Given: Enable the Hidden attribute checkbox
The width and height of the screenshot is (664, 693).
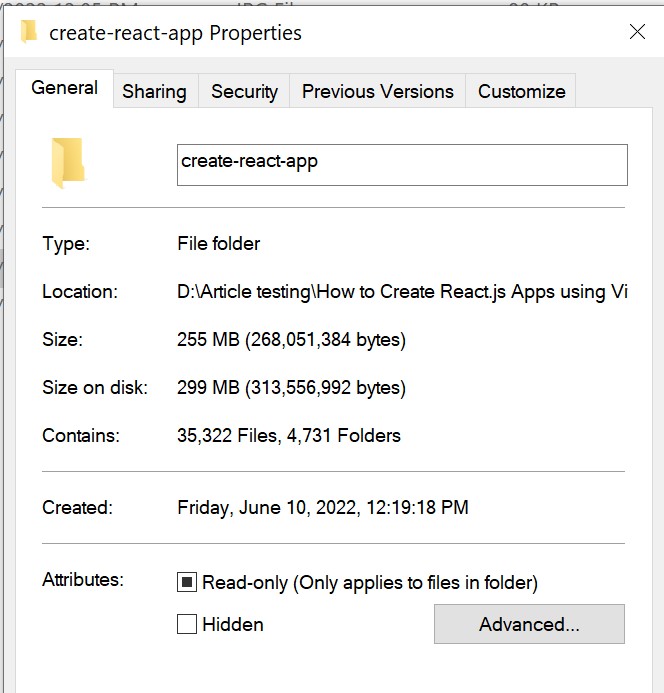Looking at the screenshot, I should [187, 624].
